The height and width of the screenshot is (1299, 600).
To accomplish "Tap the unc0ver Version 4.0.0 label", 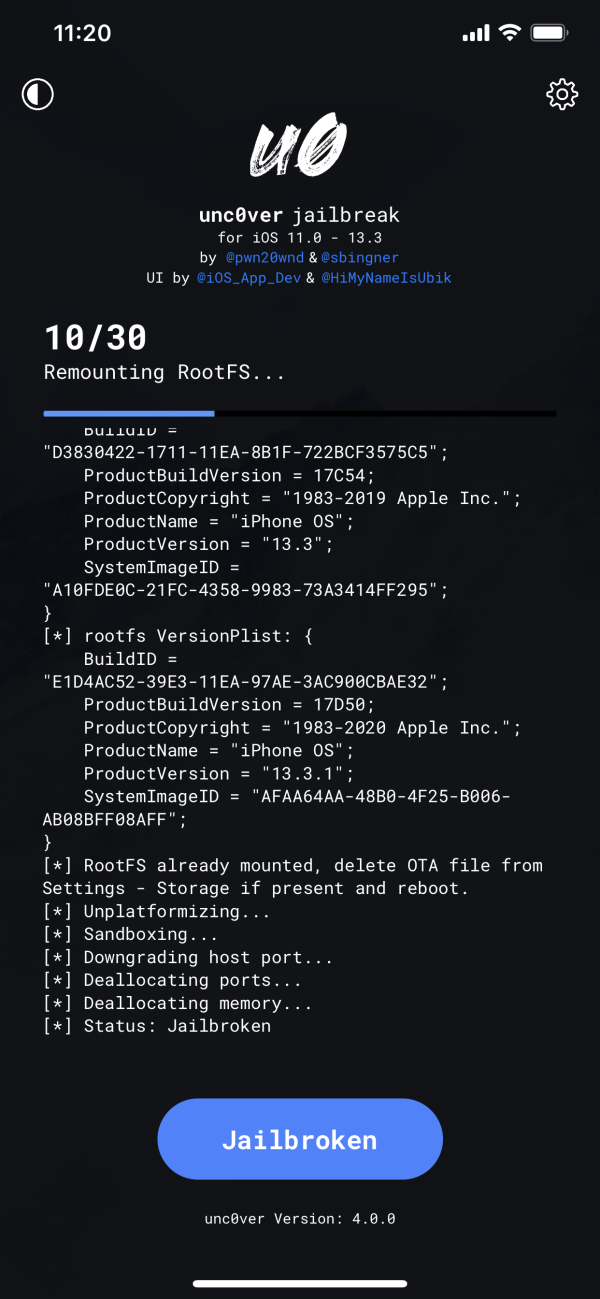I will click(x=299, y=1218).
